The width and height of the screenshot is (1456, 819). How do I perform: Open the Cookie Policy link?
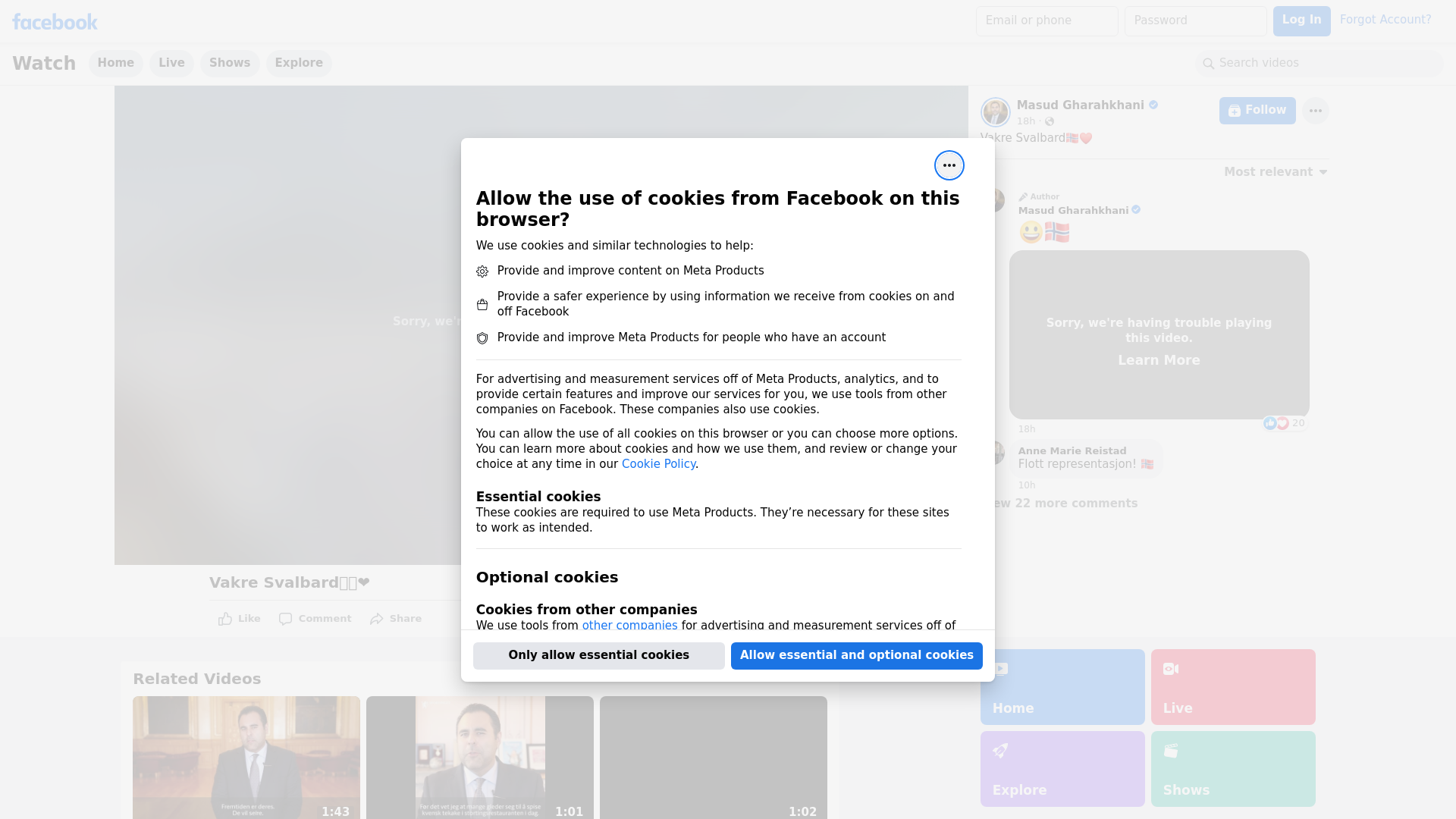[658, 464]
